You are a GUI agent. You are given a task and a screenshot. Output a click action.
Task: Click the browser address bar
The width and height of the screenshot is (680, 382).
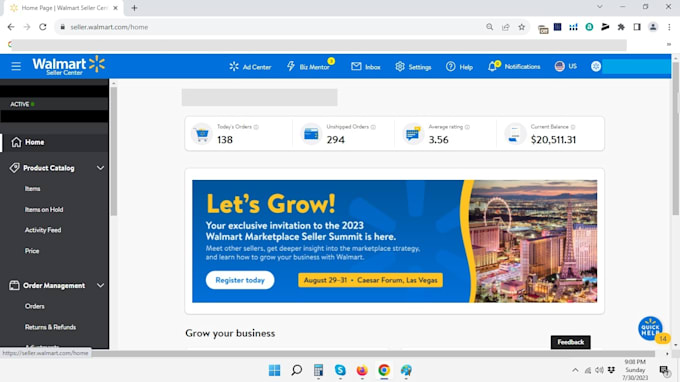(x=273, y=27)
